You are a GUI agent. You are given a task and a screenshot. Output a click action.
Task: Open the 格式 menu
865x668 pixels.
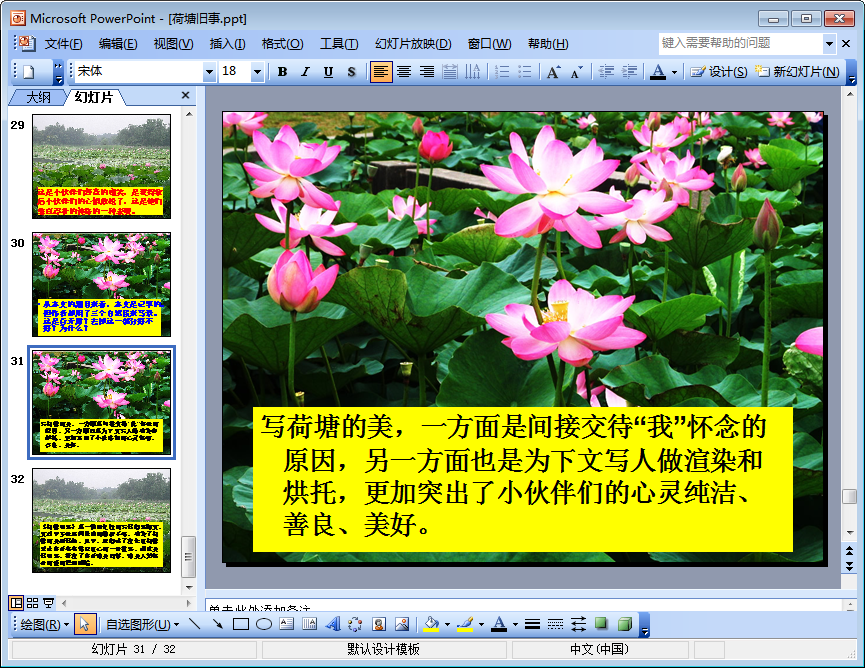(282, 44)
